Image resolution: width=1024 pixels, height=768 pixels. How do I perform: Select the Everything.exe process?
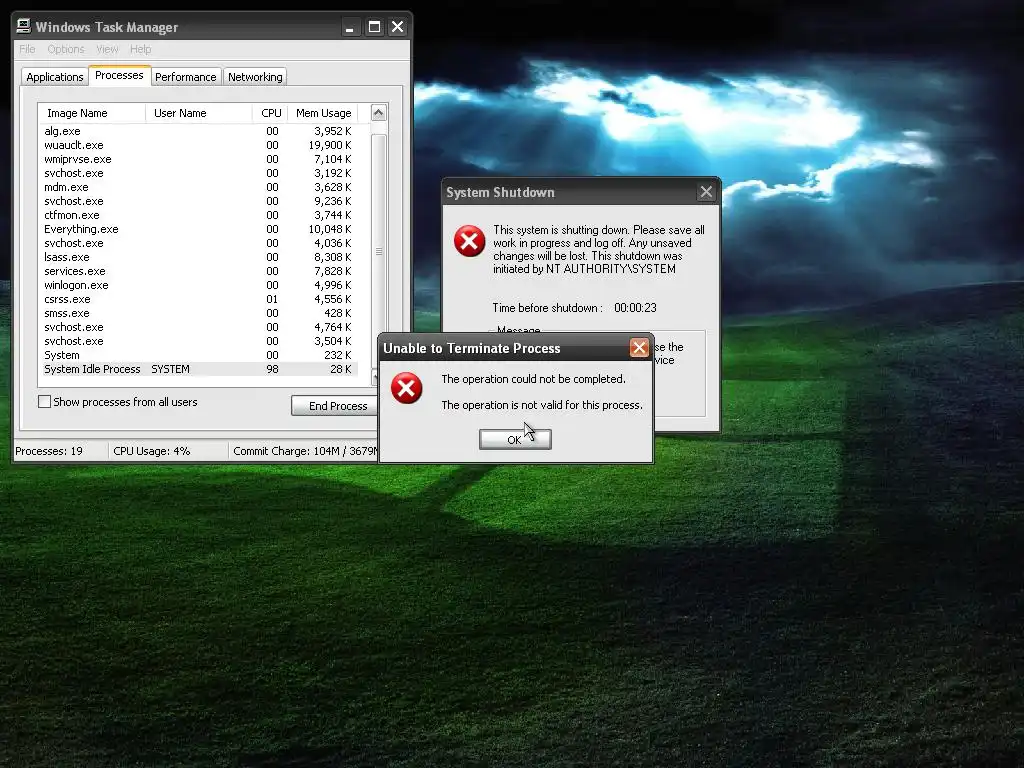click(198, 229)
